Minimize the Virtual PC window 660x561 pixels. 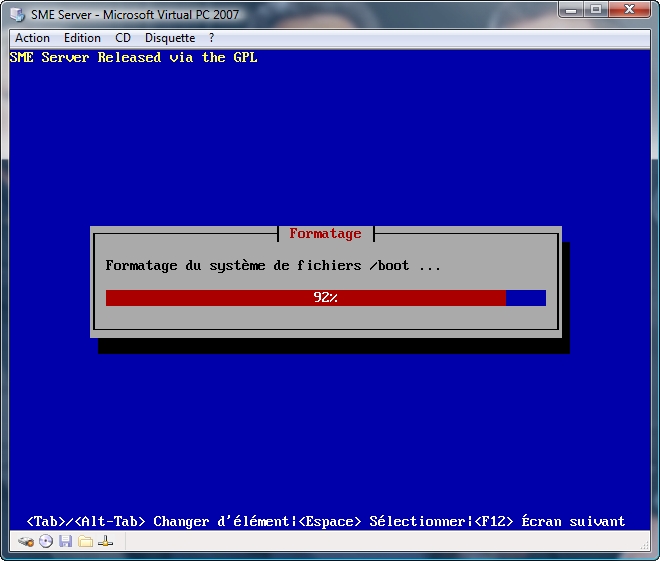(571, 10)
